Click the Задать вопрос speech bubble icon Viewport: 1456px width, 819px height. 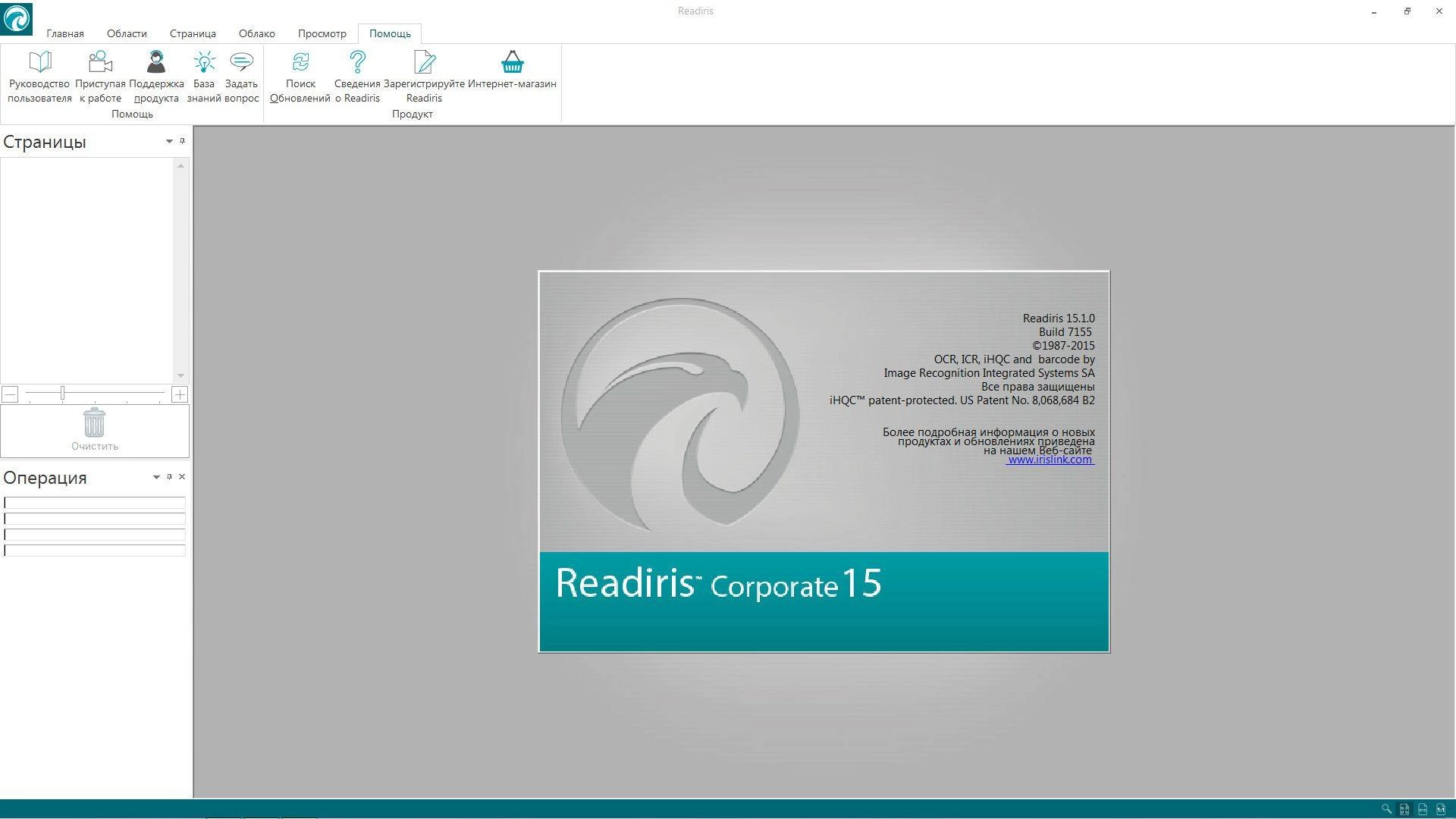[x=241, y=61]
